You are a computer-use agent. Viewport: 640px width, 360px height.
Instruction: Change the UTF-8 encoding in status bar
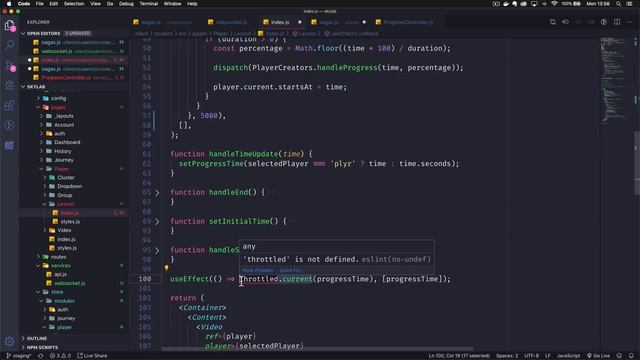click(x=531, y=356)
